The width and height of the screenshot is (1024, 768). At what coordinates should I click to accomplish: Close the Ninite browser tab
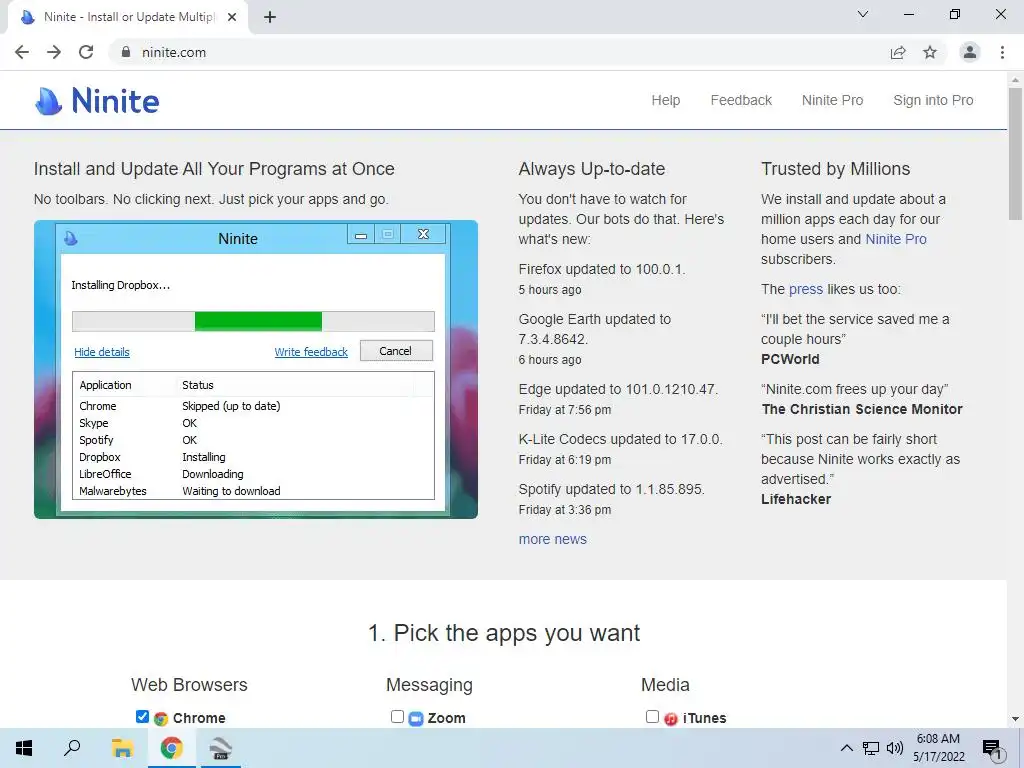pyautogui.click(x=232, y=17)
